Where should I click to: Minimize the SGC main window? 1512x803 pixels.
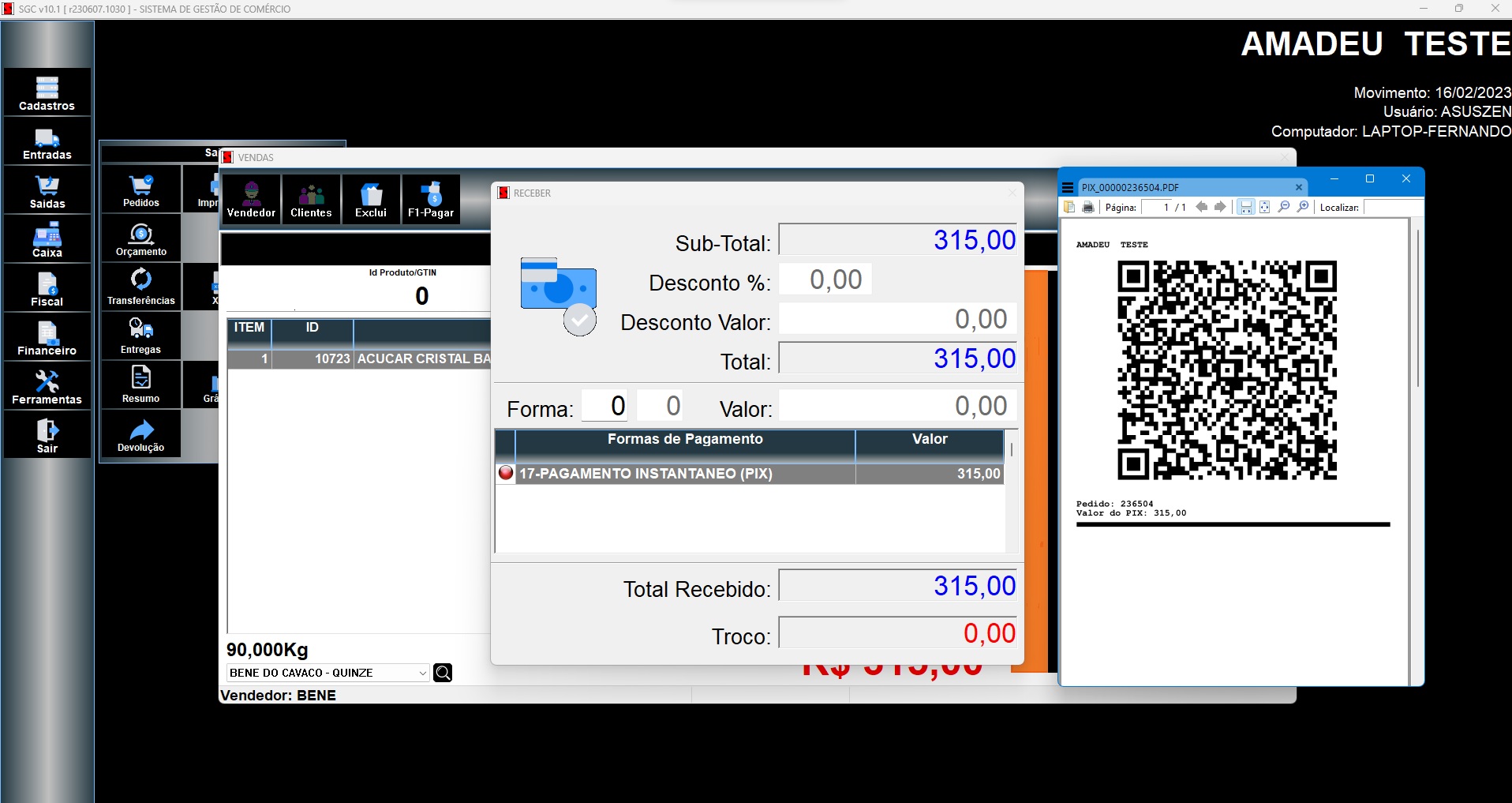pyautogui.click(x=1424, y=9)
